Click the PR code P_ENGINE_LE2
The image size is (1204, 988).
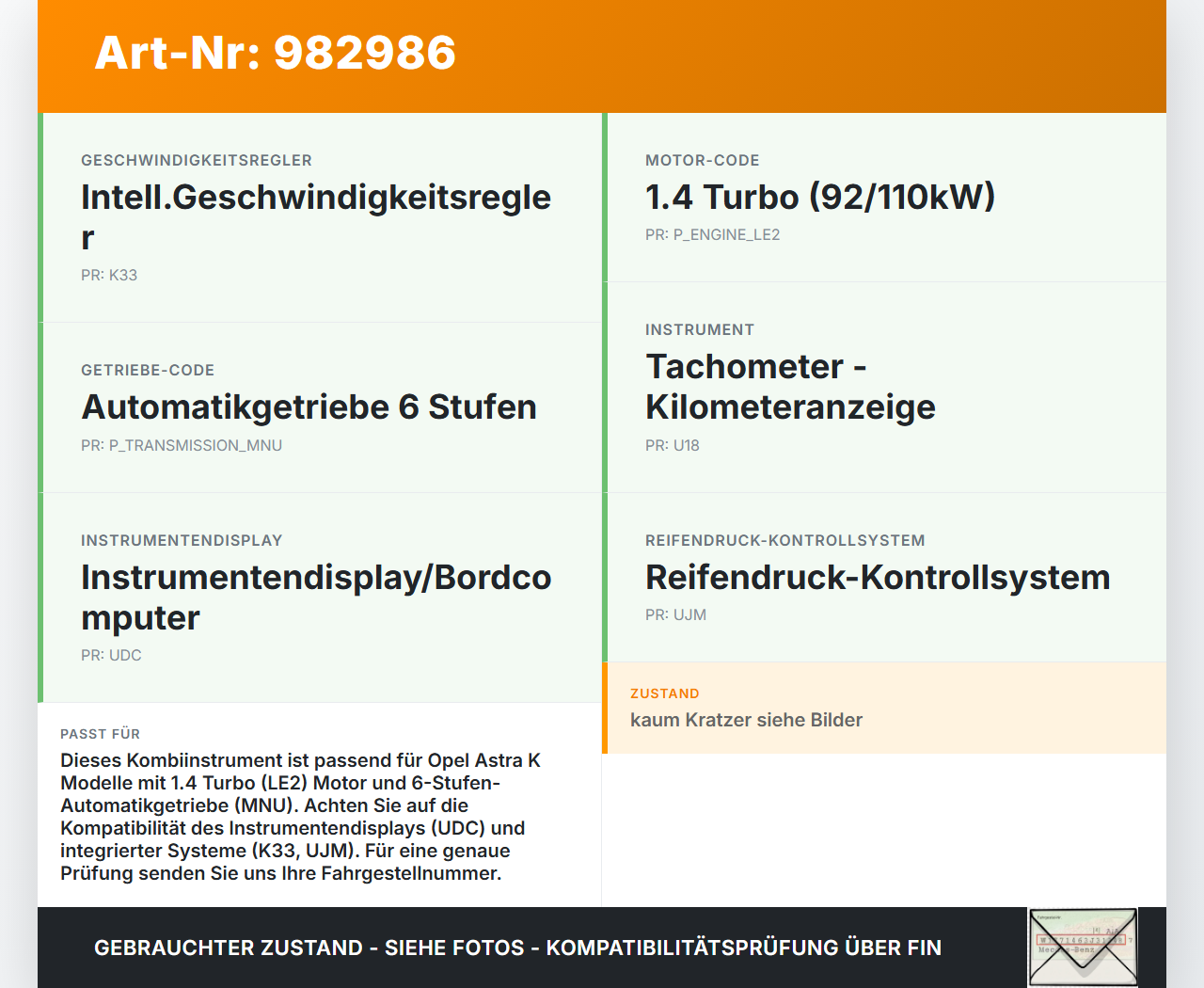[x=712, y=234]
